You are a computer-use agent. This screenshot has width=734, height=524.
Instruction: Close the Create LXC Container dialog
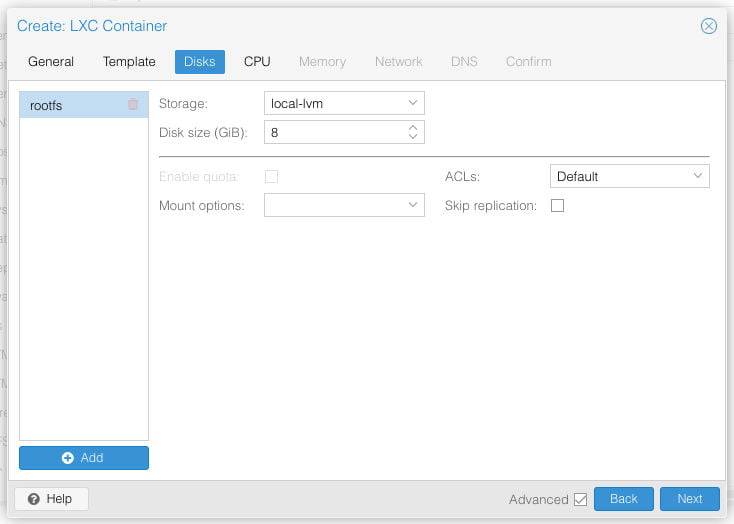point(708,26)
